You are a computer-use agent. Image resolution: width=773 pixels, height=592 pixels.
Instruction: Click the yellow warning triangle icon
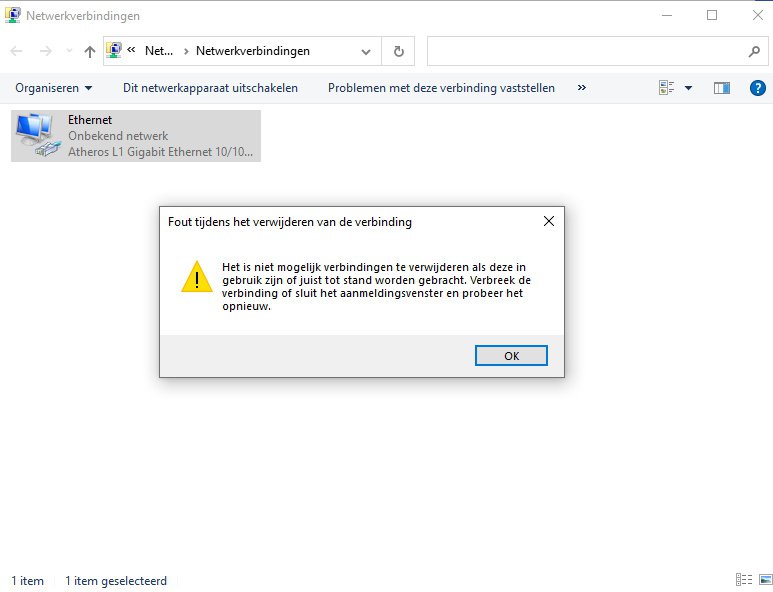[197, 277]
